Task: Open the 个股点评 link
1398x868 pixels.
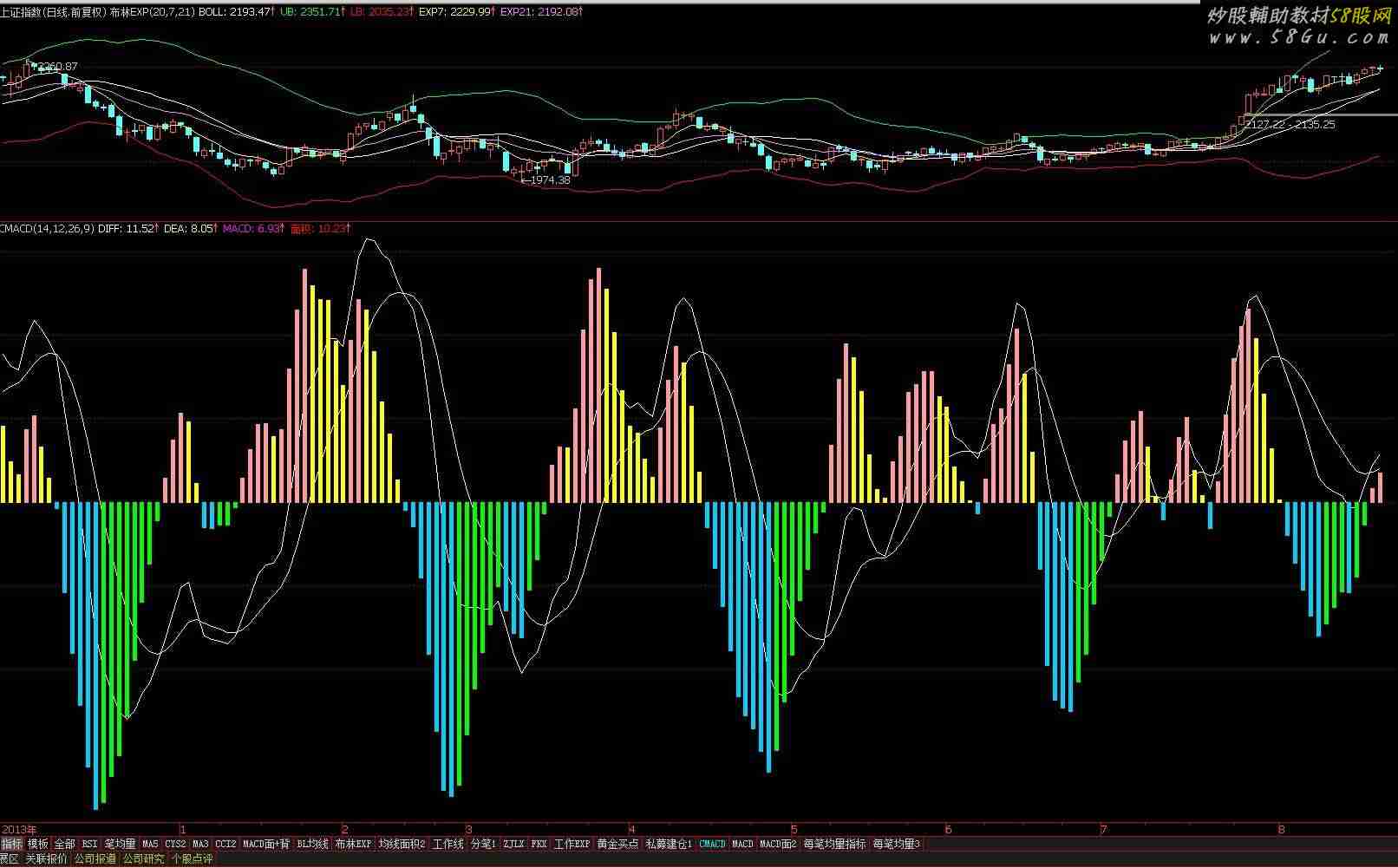Action: point(192,859)
